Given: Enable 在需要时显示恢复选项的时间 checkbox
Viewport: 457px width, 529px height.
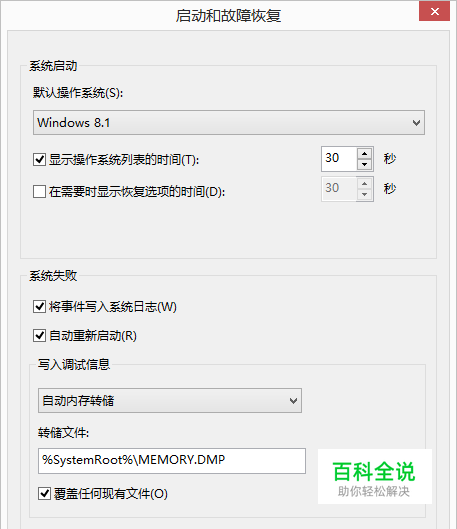Looking at the screenshot, I should 39,191.
